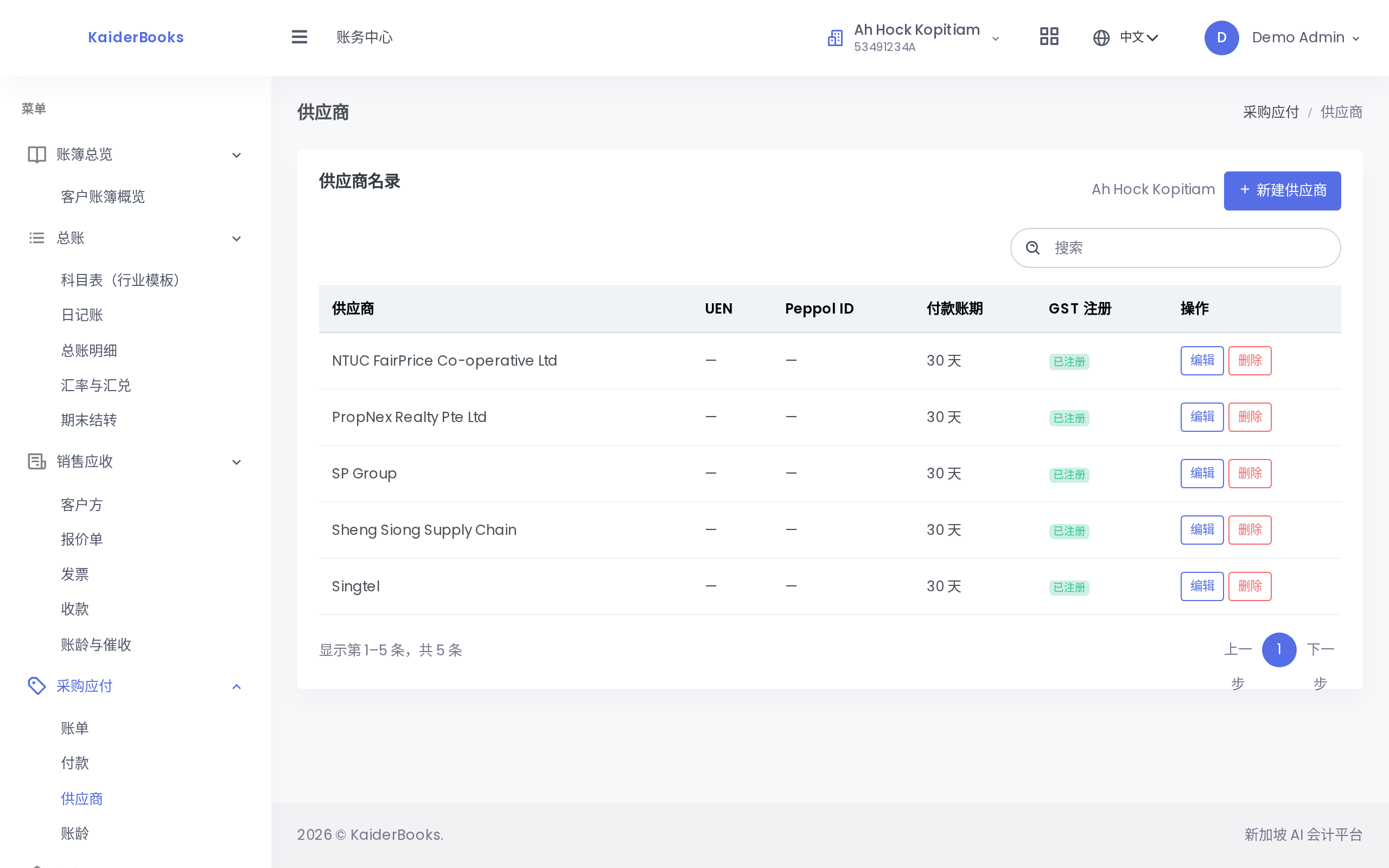Go to 日记账 in the sidebar
This screenshot has width=1389, height=868.
(x=82, y=315)
